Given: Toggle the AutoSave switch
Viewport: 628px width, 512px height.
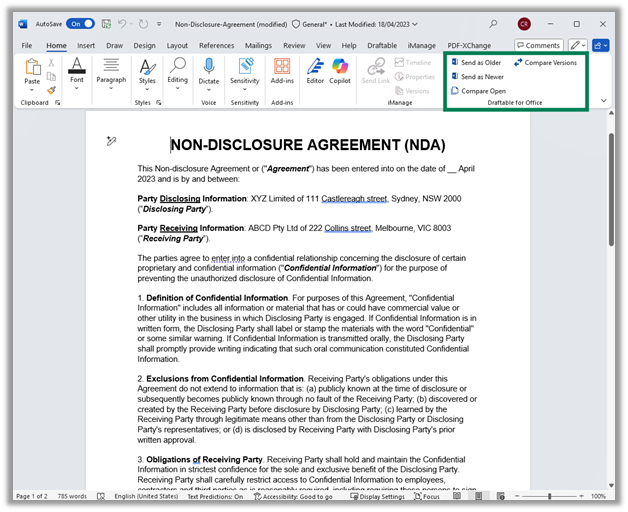Looking at the screenshot, I should [x=79, y=23].
